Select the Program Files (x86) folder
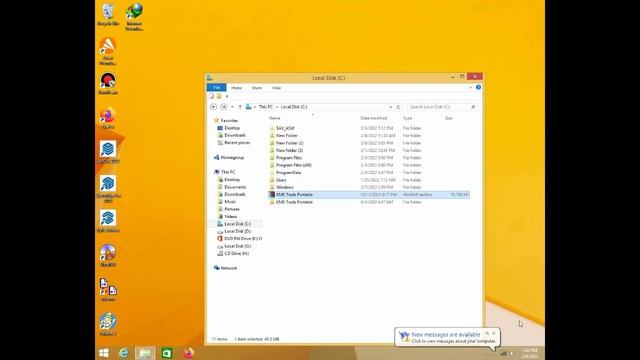640x360 pixels. pos(369,165)
